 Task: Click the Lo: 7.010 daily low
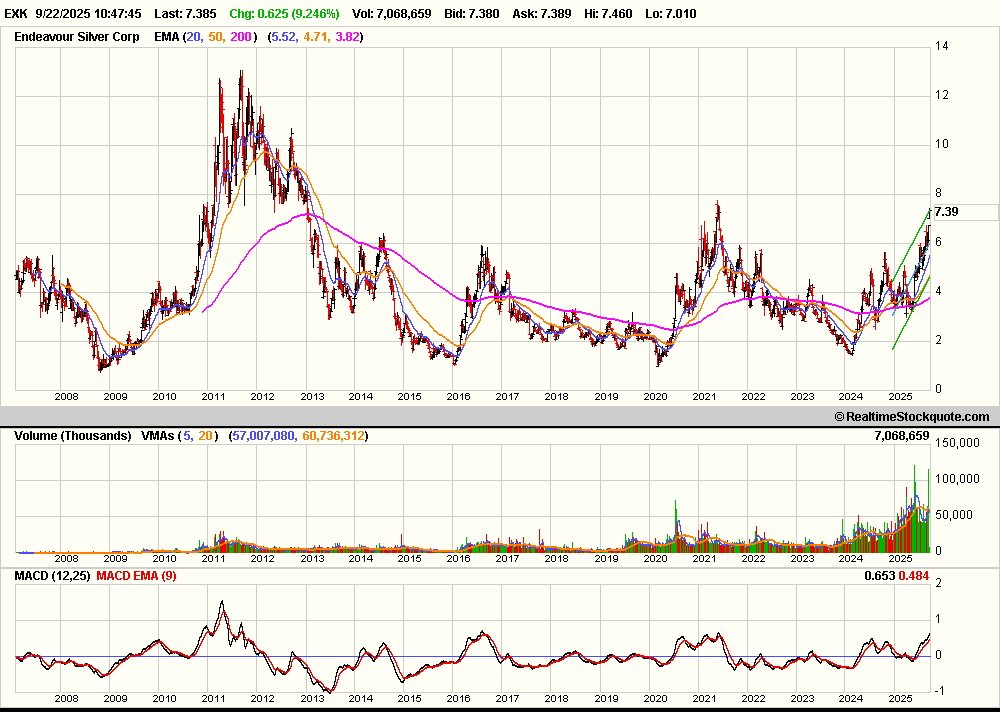pos(671,13)
